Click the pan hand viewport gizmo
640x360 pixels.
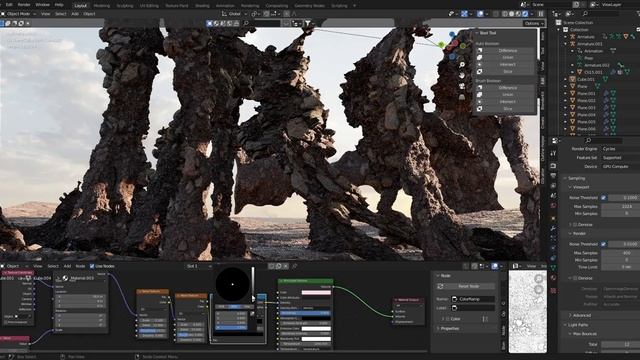(462, 76)
